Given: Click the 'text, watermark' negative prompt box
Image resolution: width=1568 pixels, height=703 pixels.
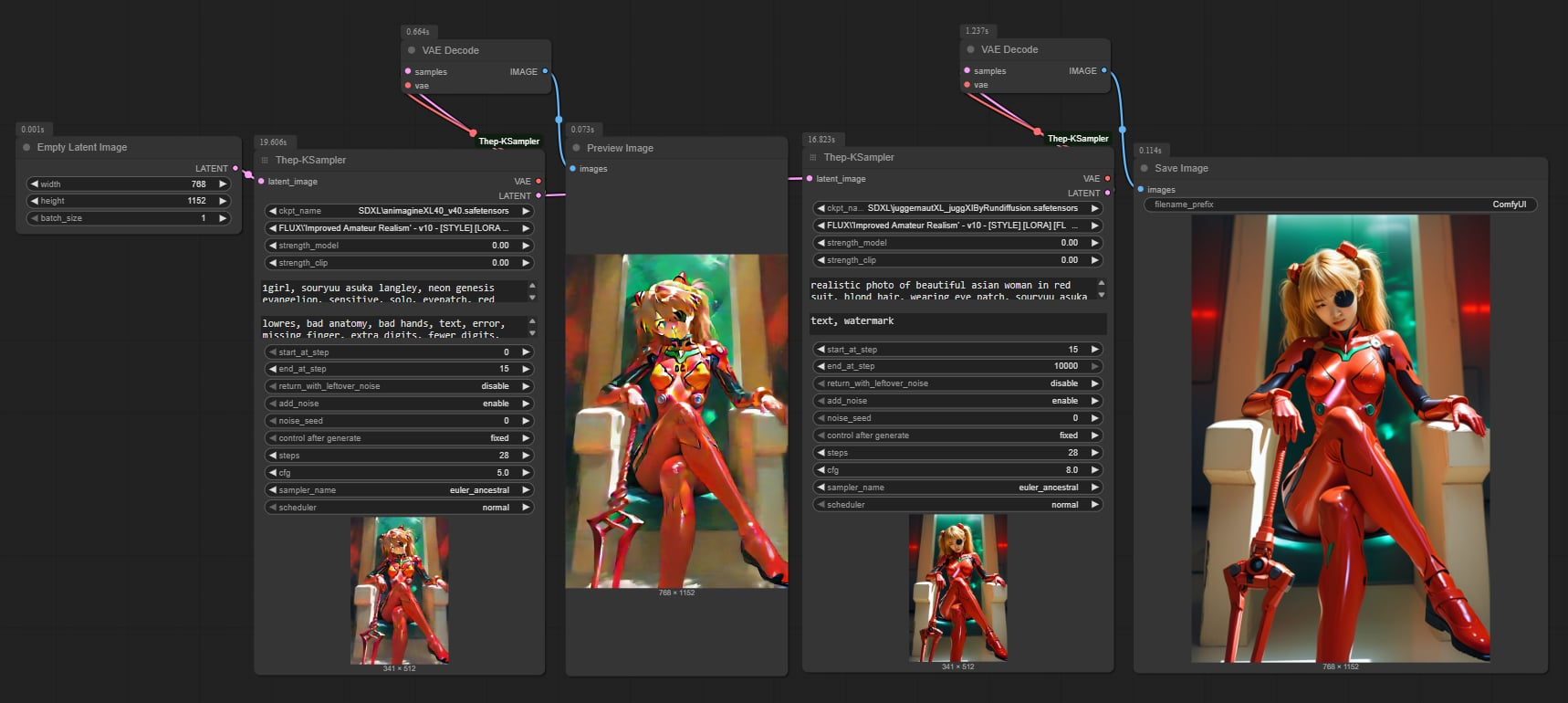Looking at the screenshot, I should pyautogui.click(x=957, y=323).
